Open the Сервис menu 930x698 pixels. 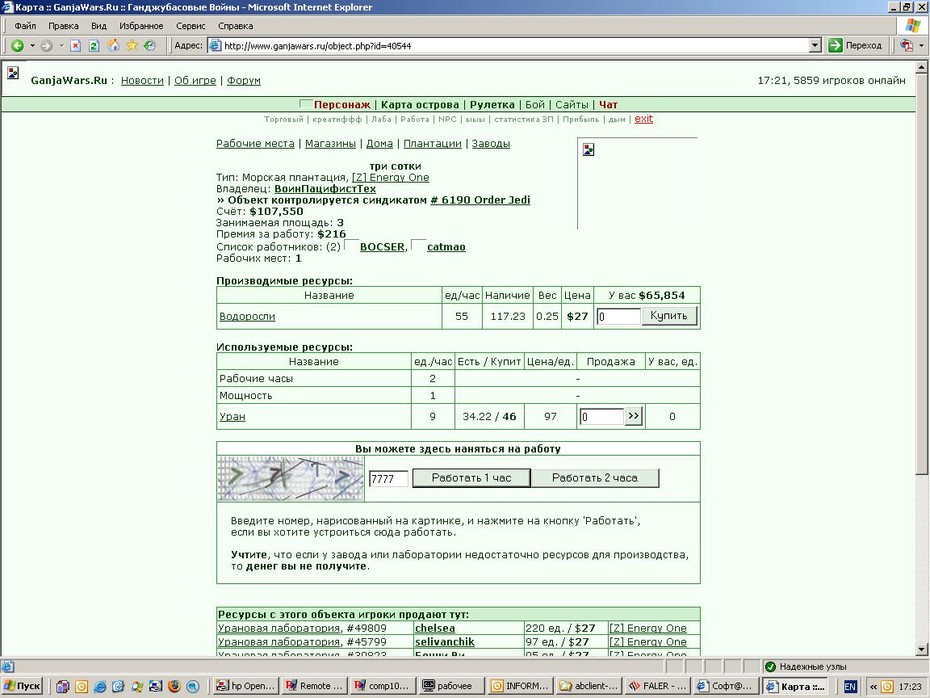coord(190,26)
